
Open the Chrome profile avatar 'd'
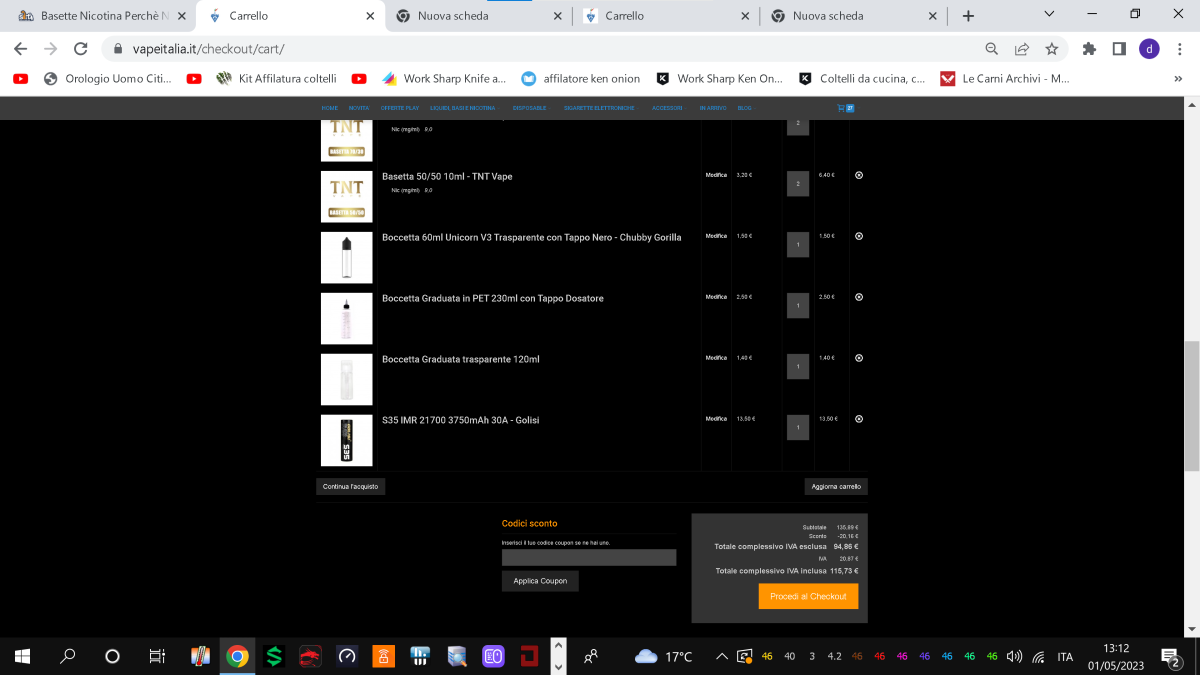[1150, 48]
